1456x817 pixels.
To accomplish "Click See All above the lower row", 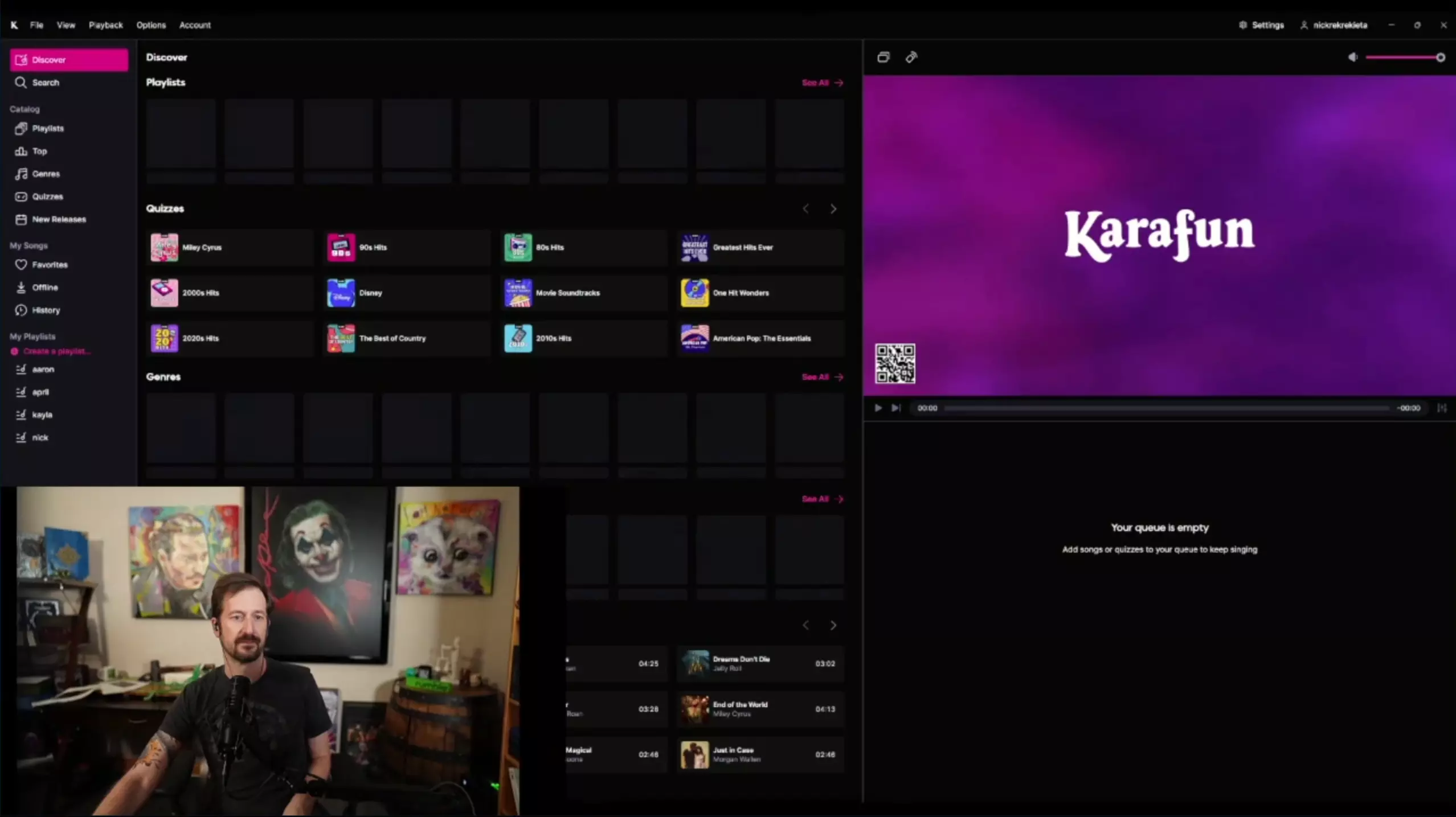I will click(x=822, y=499).
